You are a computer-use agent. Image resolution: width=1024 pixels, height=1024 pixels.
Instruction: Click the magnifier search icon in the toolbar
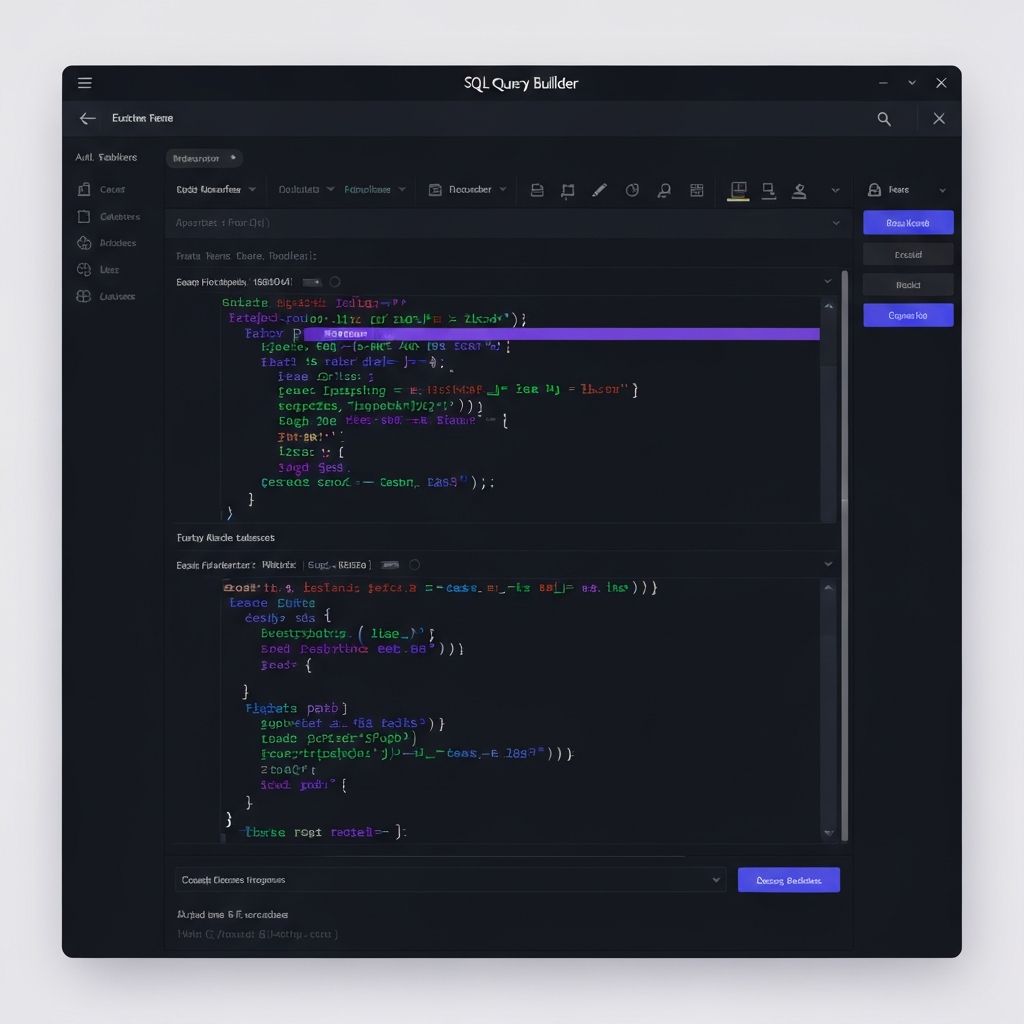coord(663,189)
